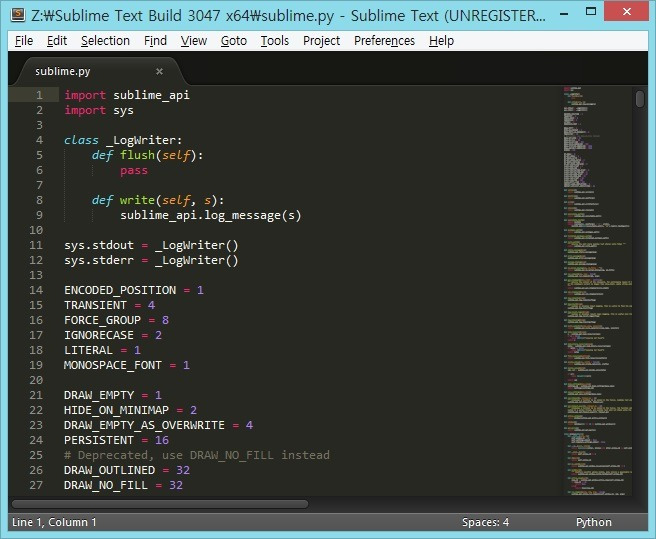The image size is (656, 539).
Task: Close the sublime.py tab
Action: click(x=159, y=72)
